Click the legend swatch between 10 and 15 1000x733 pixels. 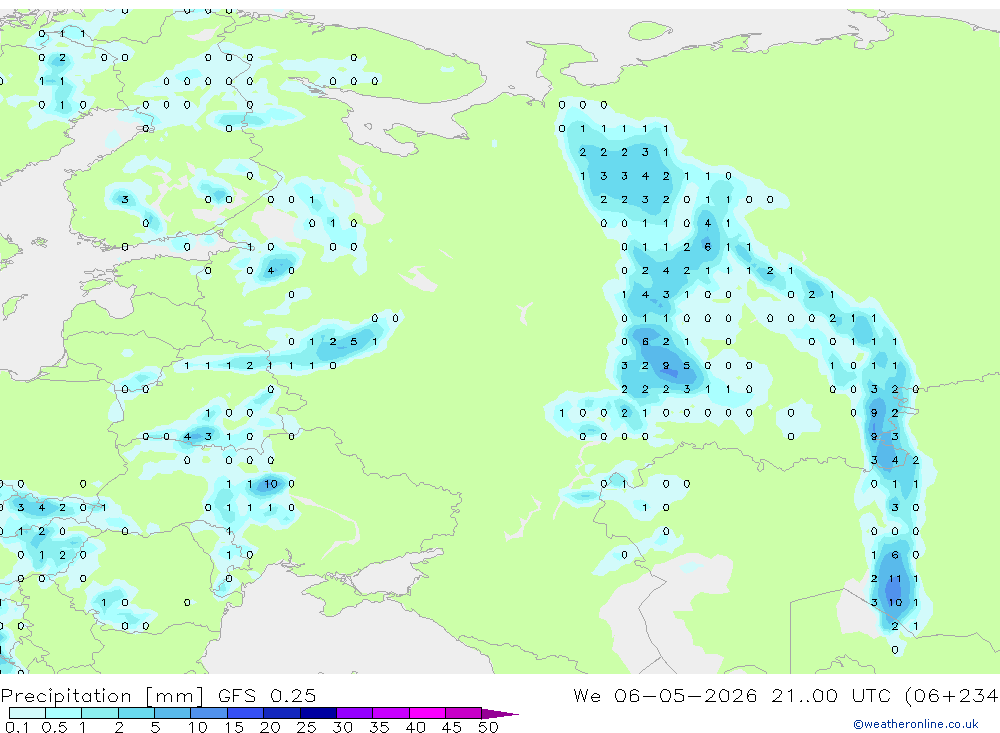tap(209, 713)
